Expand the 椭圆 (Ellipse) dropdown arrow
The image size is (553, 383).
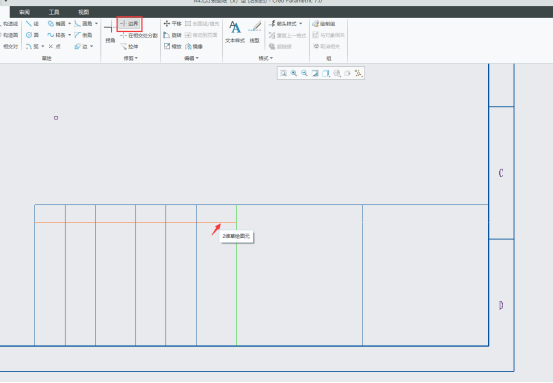(x=69, y=24)
